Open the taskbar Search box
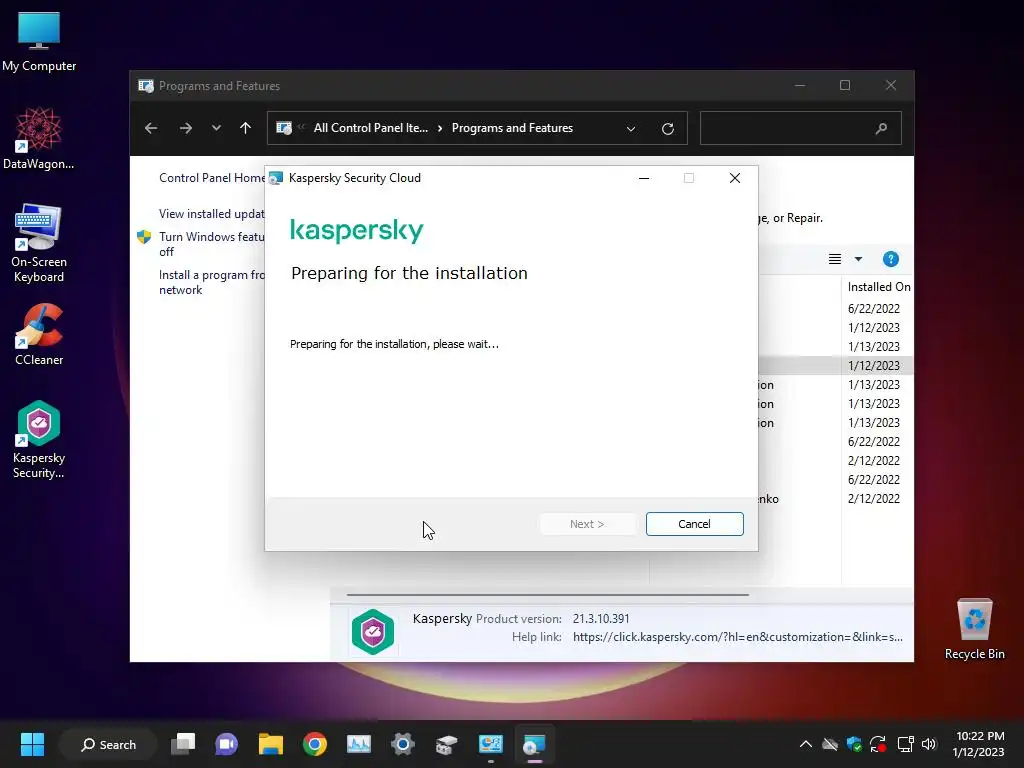Screen dimensions: 1024x768 click(x=108, y=744)
